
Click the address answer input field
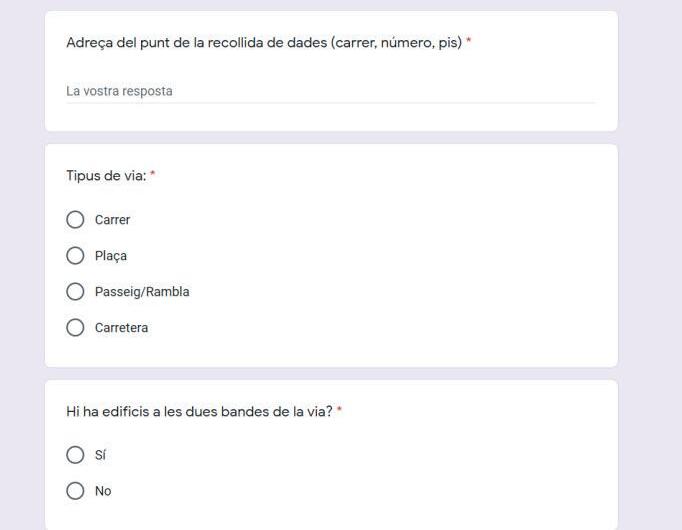click(x=330, y=91)
